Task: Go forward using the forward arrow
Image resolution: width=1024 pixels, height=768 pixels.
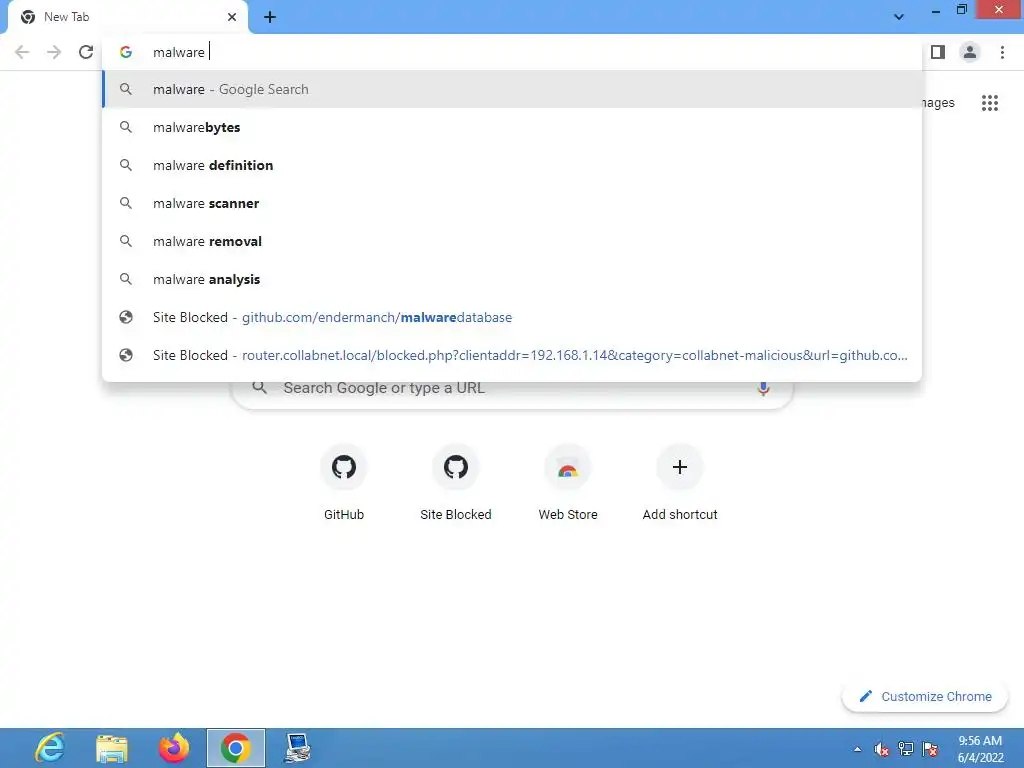Action: pyautogui.click(x=54, y=52)
